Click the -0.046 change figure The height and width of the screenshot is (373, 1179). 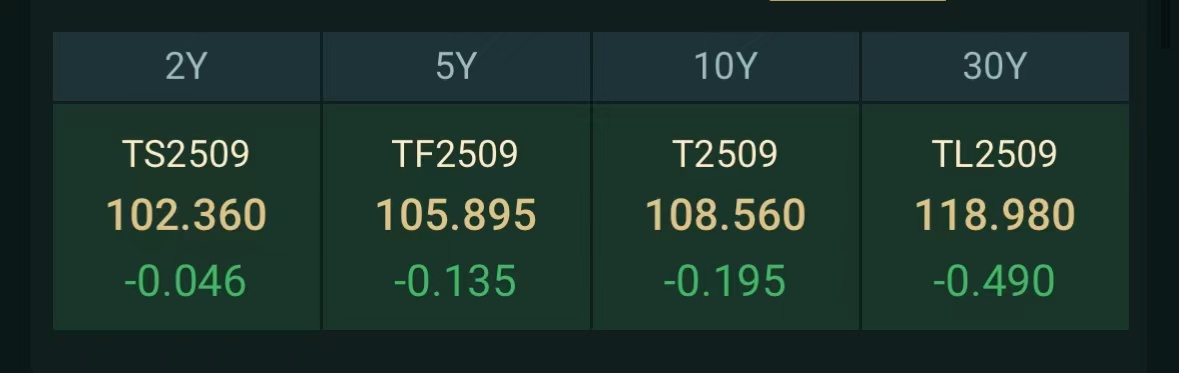185,281
